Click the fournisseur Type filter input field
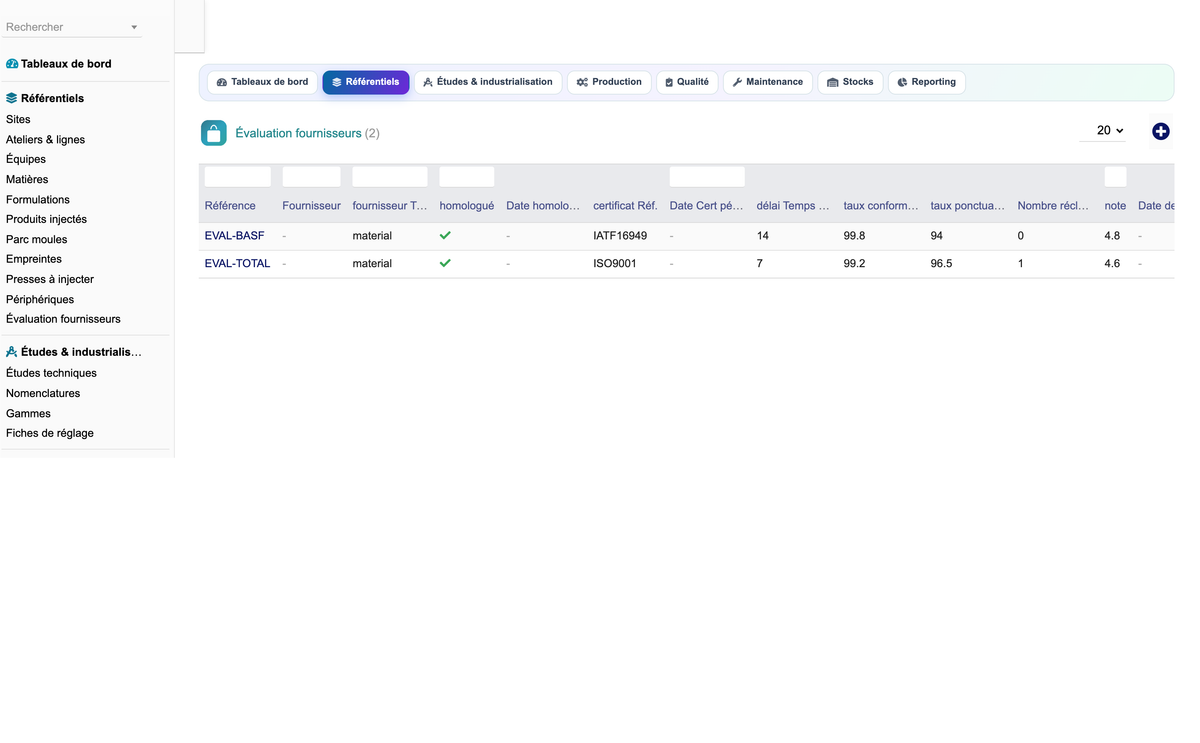Viewport: 1200px width, 743px height. point(390,177)
